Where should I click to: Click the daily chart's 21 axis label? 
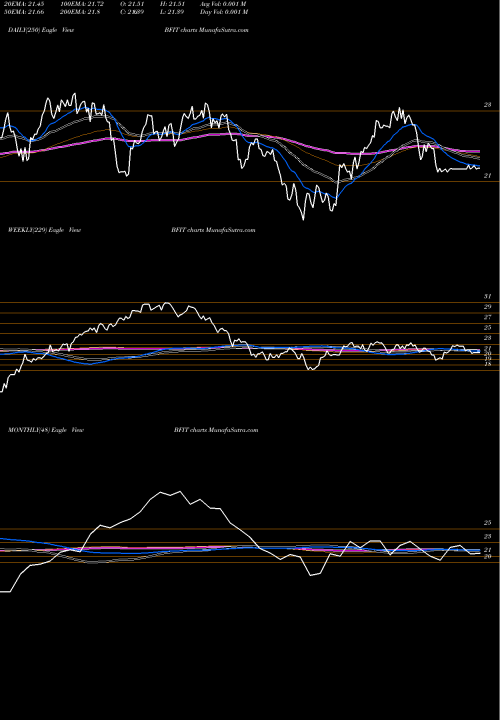[487, 176]
